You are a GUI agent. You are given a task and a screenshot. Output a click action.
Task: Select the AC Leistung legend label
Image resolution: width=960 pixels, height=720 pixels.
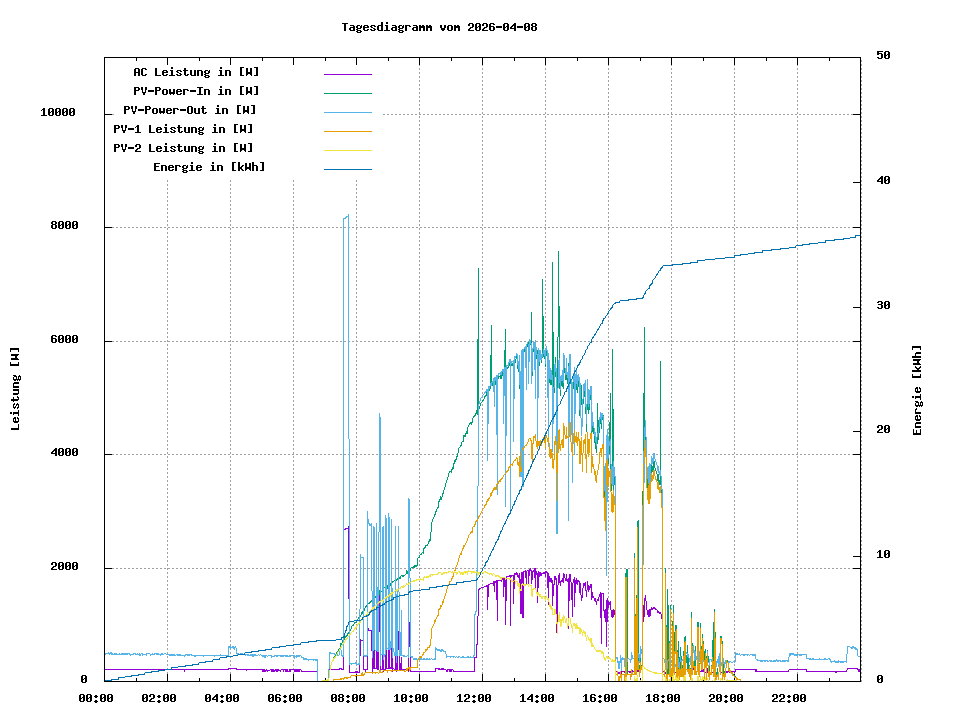(196, 72)
